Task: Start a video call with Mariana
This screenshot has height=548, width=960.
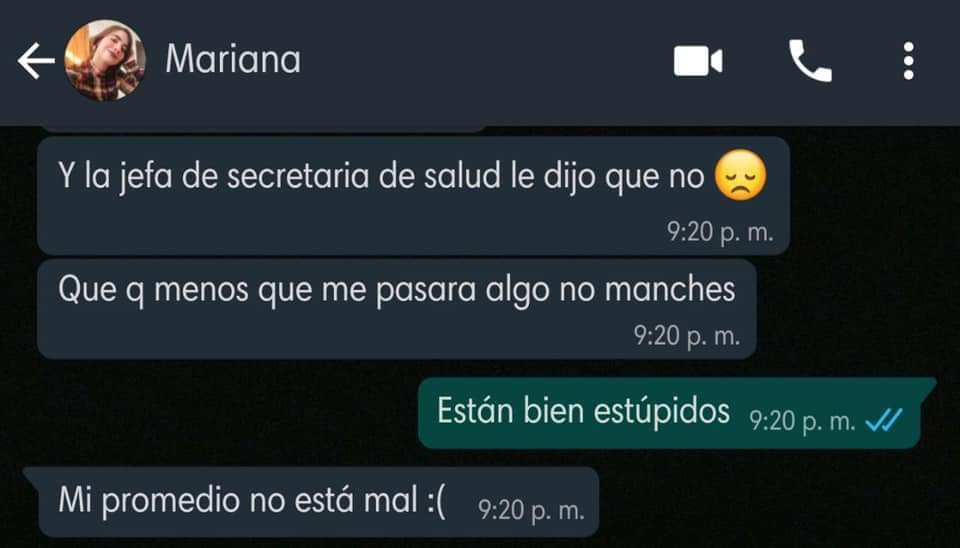Action: tap(698, 61)
